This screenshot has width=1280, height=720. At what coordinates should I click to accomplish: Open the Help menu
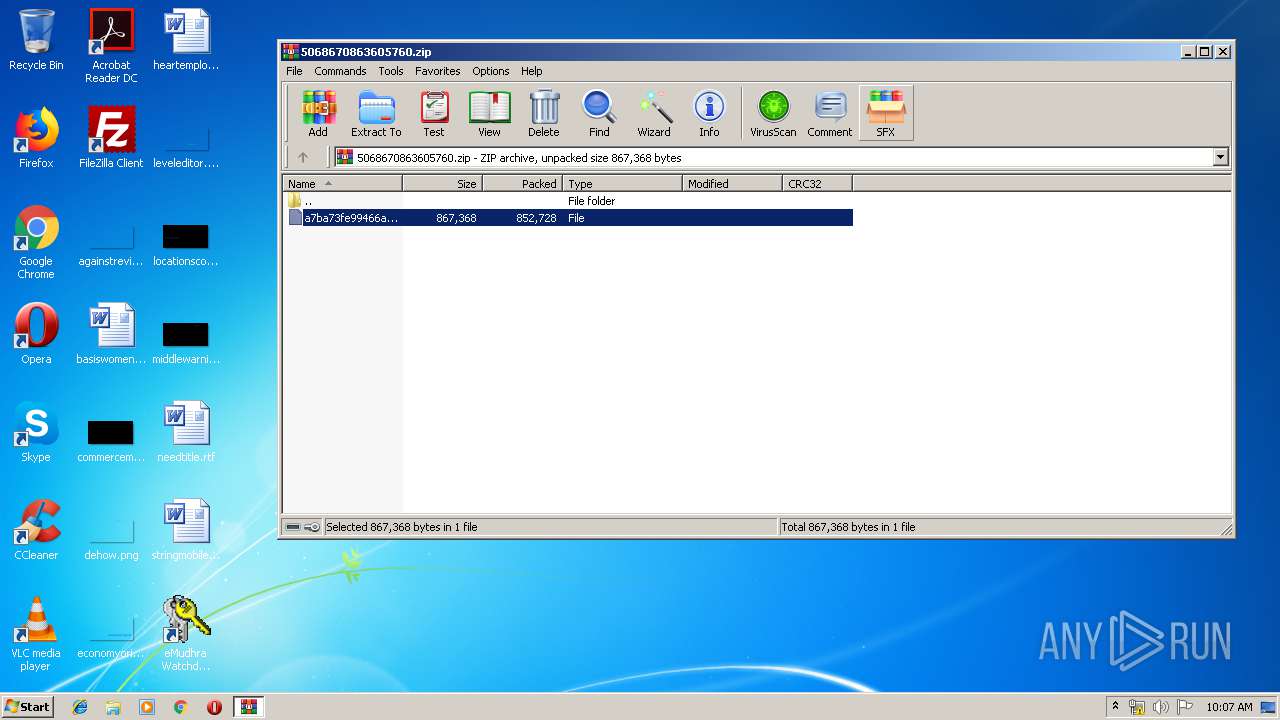tap(532, 71)
